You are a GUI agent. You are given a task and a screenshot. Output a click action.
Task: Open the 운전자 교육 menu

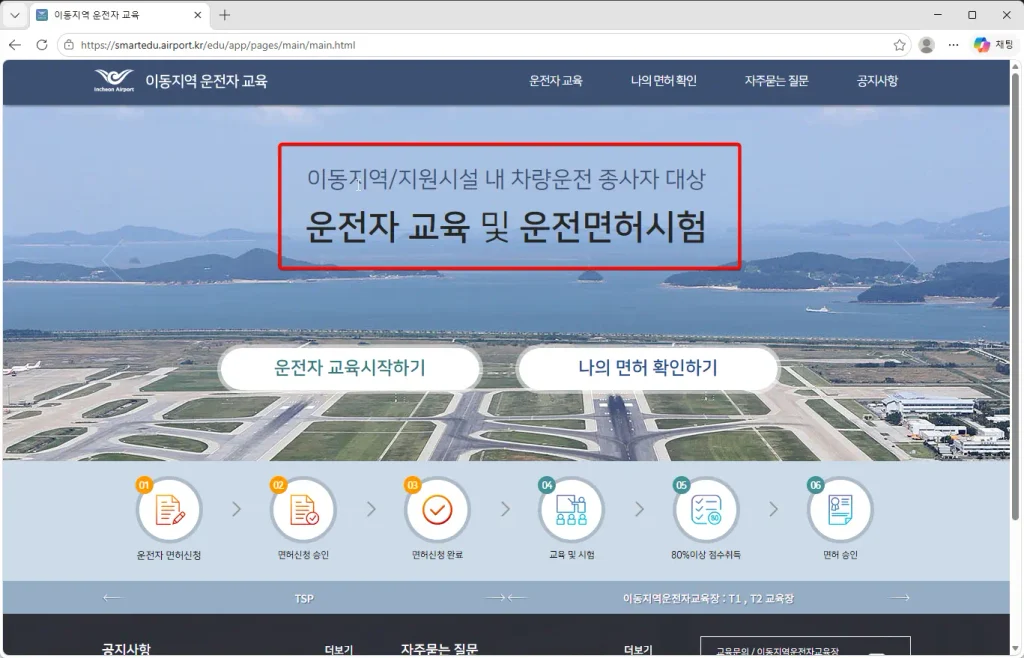(x=556, y=81)
